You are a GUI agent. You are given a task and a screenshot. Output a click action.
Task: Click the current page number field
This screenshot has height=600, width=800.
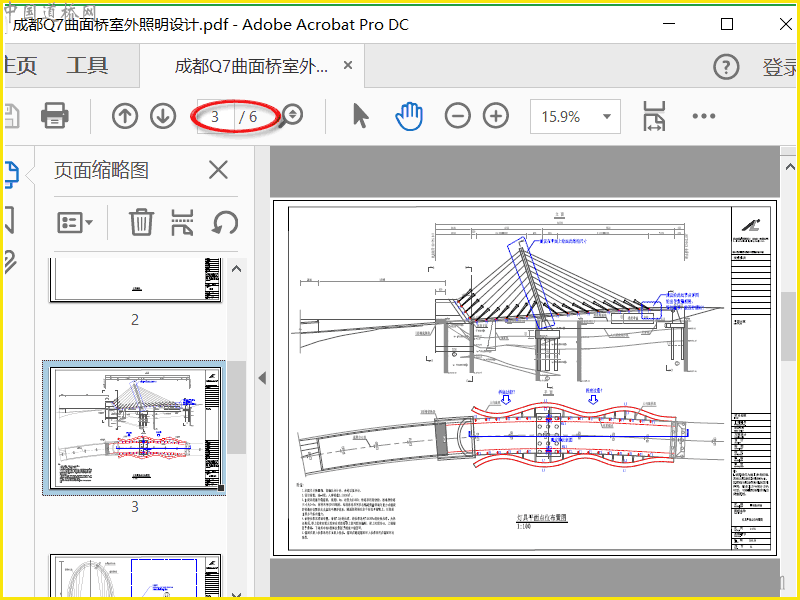click(x=215, y=117)
